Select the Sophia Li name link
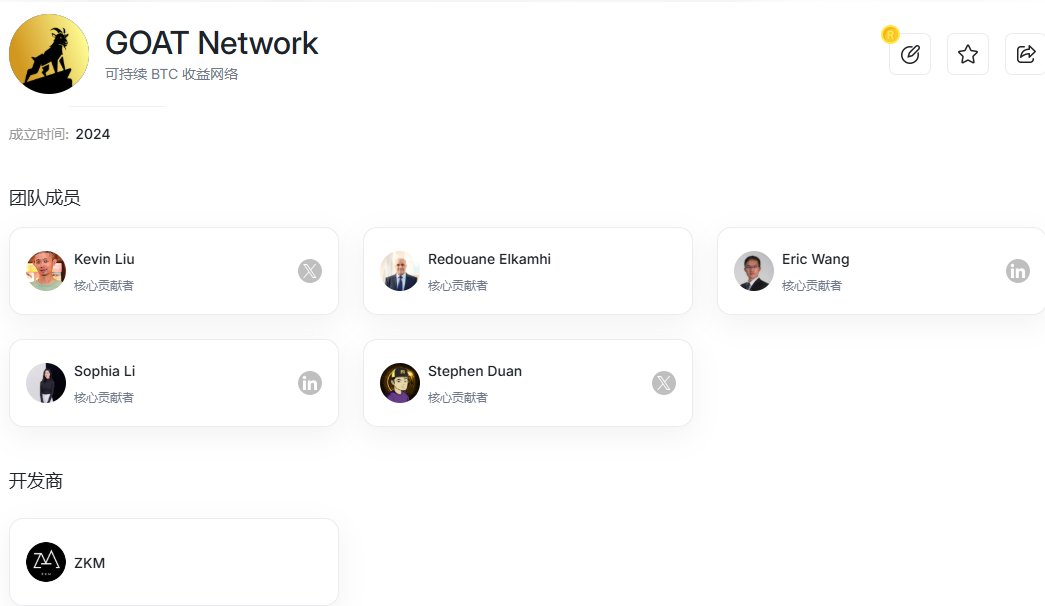The width and height of the screenshot is (1045, 606). click(x=105, y=371)
